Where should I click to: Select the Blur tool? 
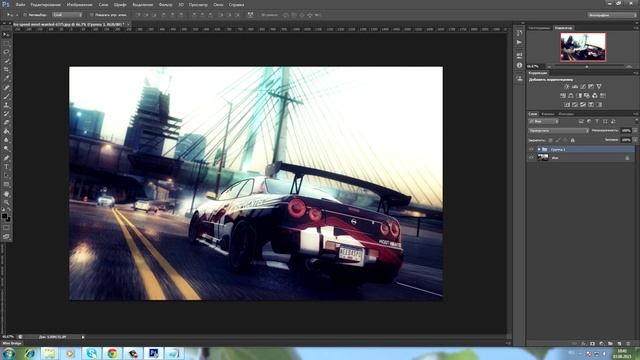click(6, 140)
